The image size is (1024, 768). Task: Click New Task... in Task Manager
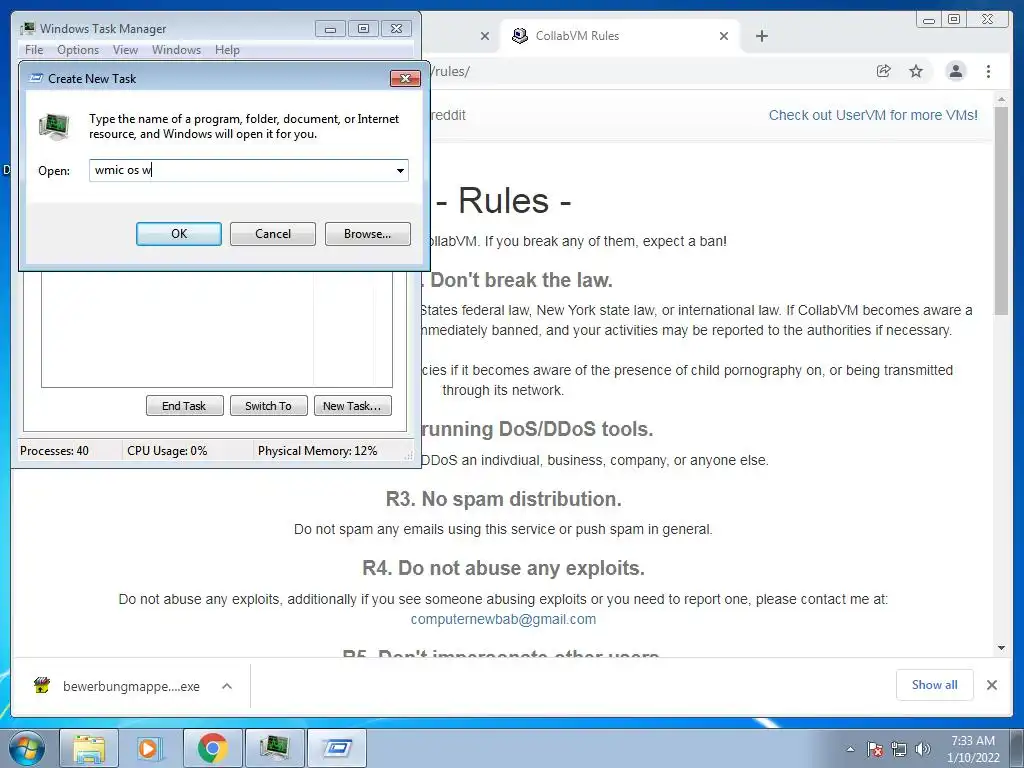coord(352,406)
